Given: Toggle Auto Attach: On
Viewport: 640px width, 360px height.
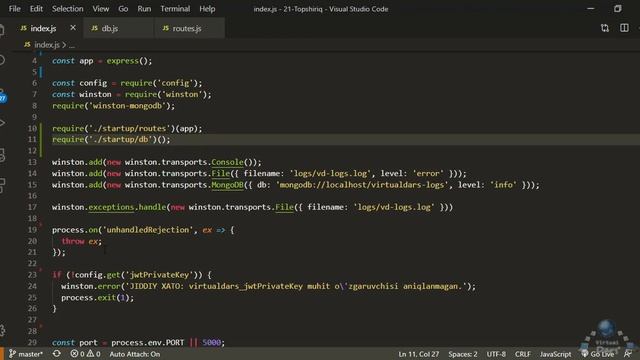Looking at the screenshot, I should [x=135, y=354].
